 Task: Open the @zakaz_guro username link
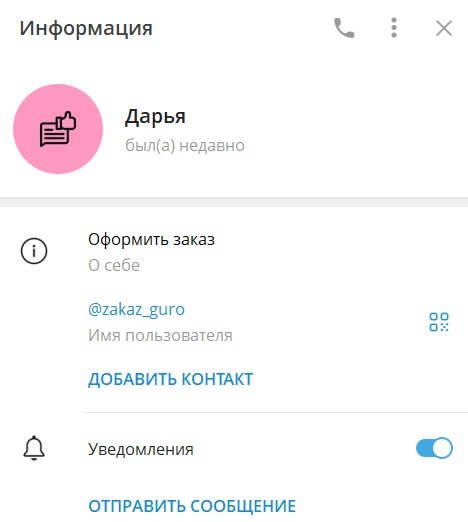(136, 310)
